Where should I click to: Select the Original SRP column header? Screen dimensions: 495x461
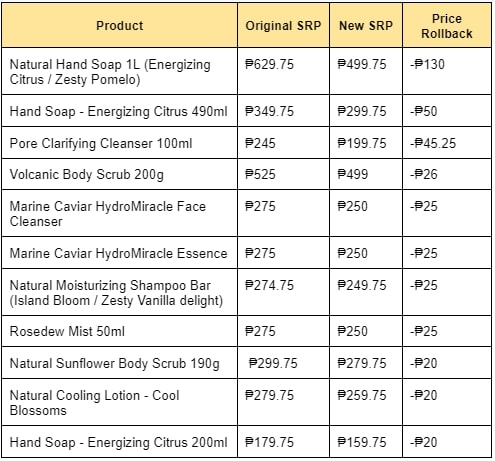pyautogui.click(x=283, y=25)
